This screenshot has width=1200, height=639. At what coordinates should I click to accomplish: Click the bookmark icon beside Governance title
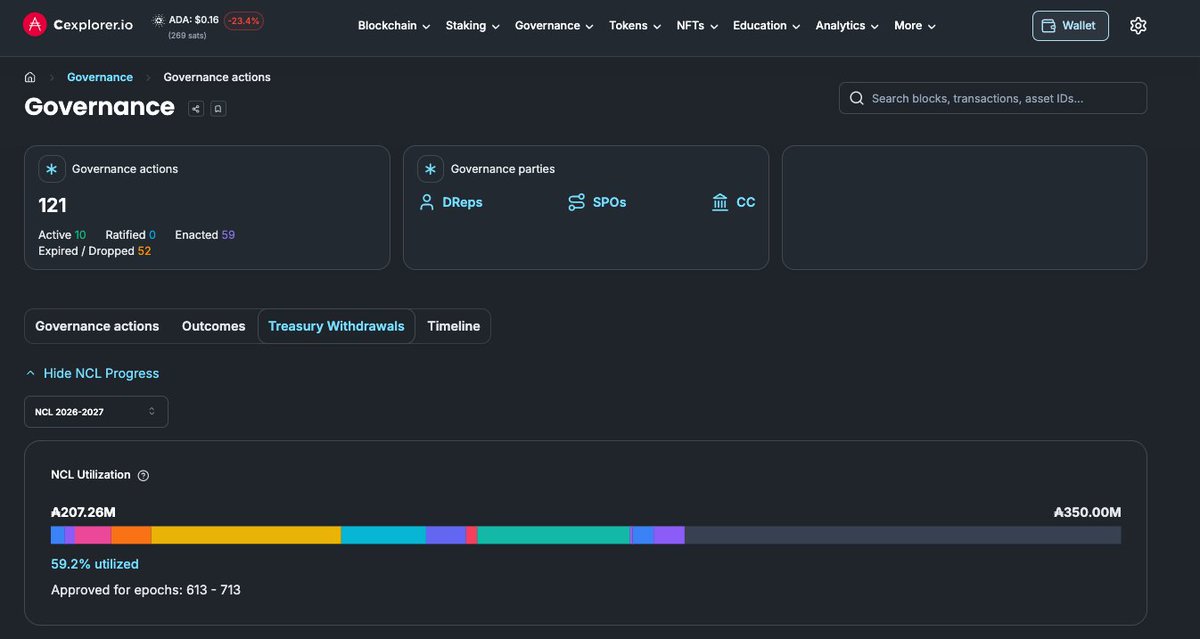218,108
